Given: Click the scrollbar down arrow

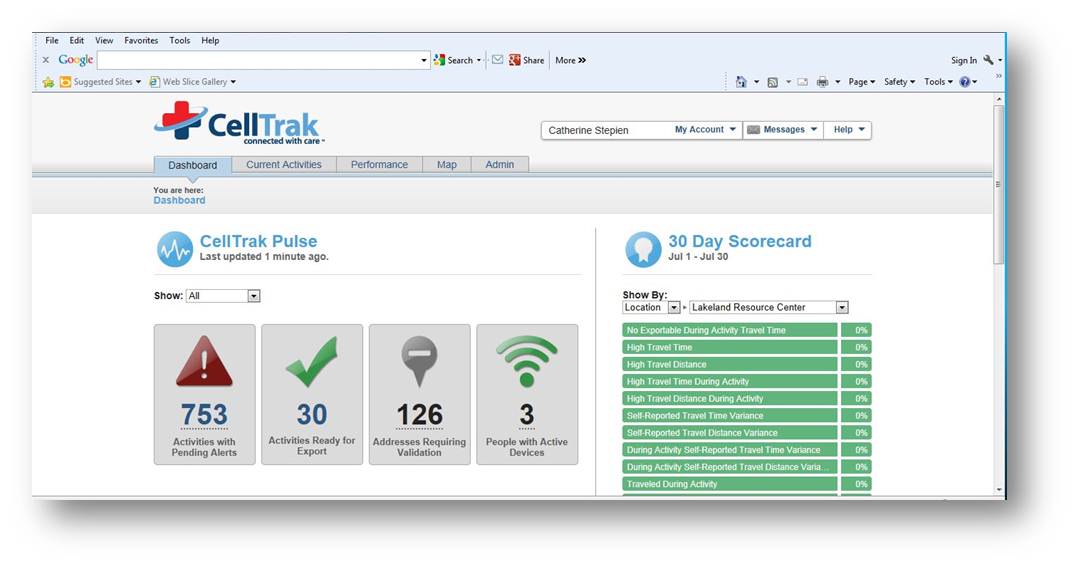Looking at the screenshot, I should pyautogui.click(x=999, y=490).
